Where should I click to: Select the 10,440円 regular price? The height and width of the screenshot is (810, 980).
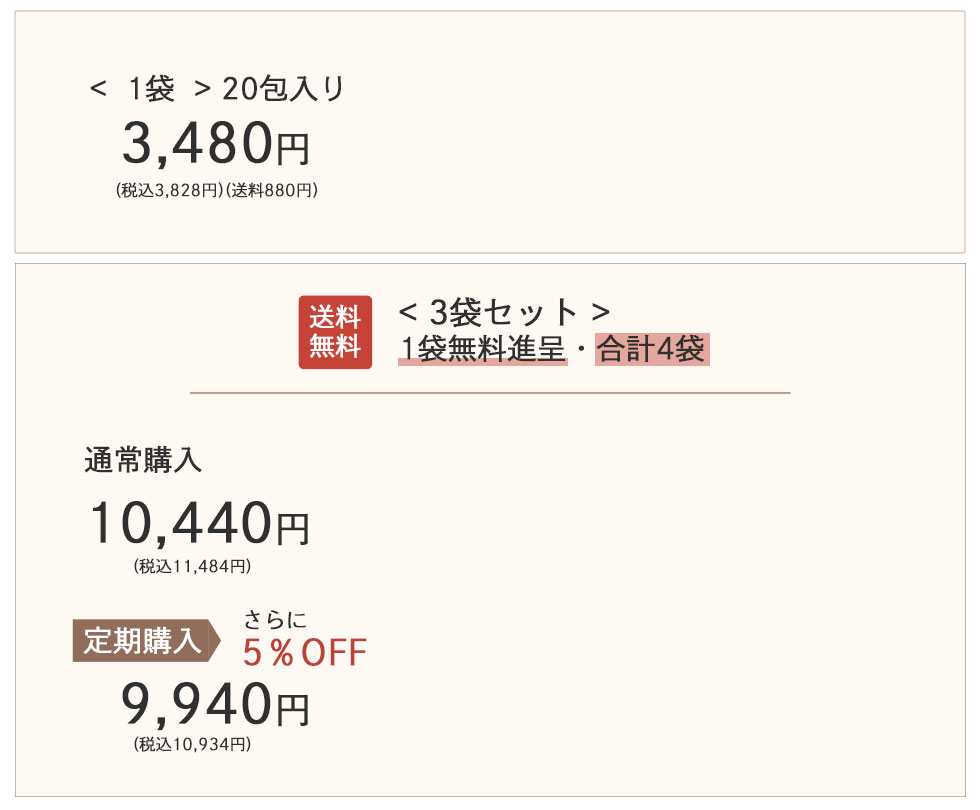[200, 524]
